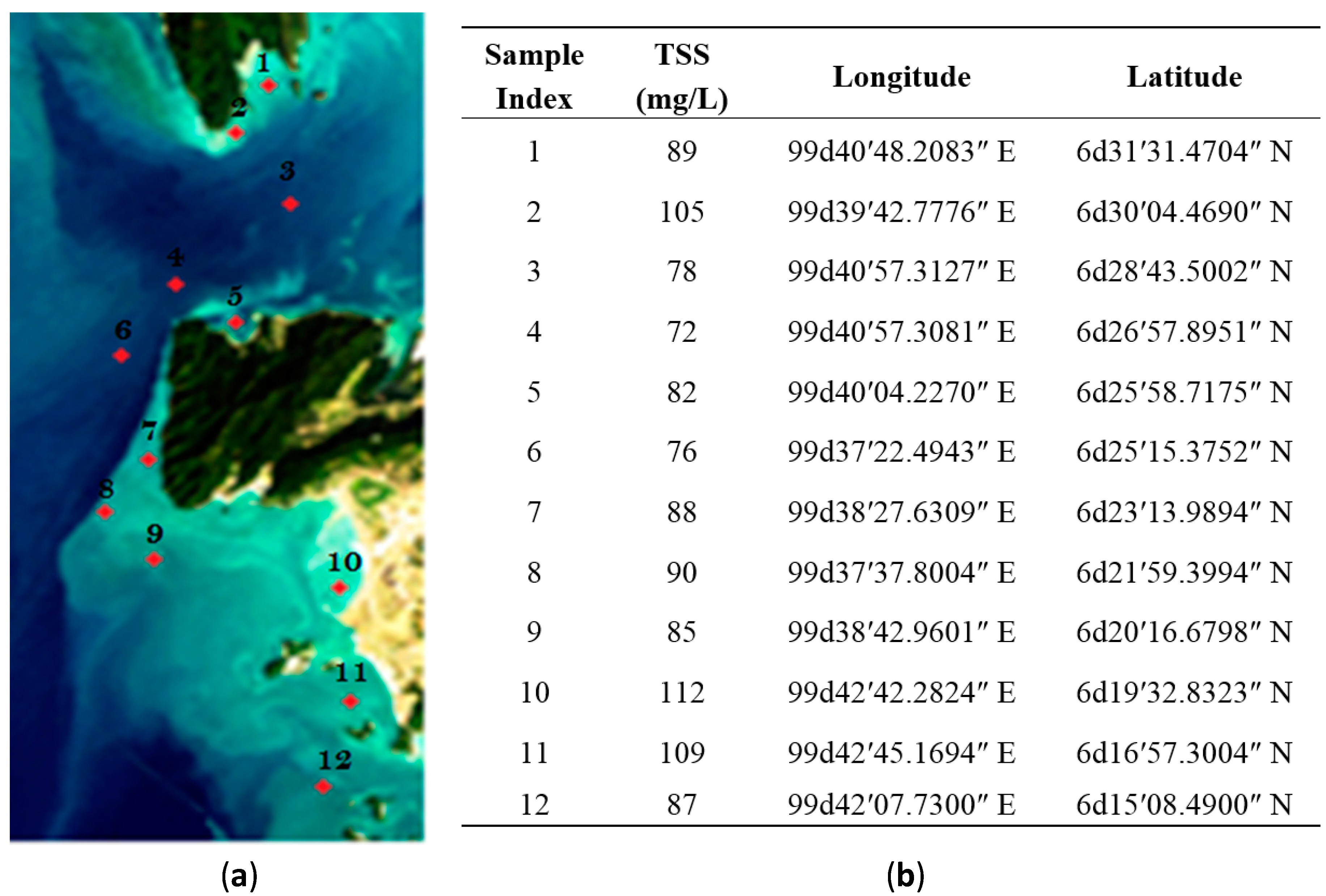Click the Sample Index column header
Image resolution: width=1326 pixels, height=896 pixels.
point(534,76)
